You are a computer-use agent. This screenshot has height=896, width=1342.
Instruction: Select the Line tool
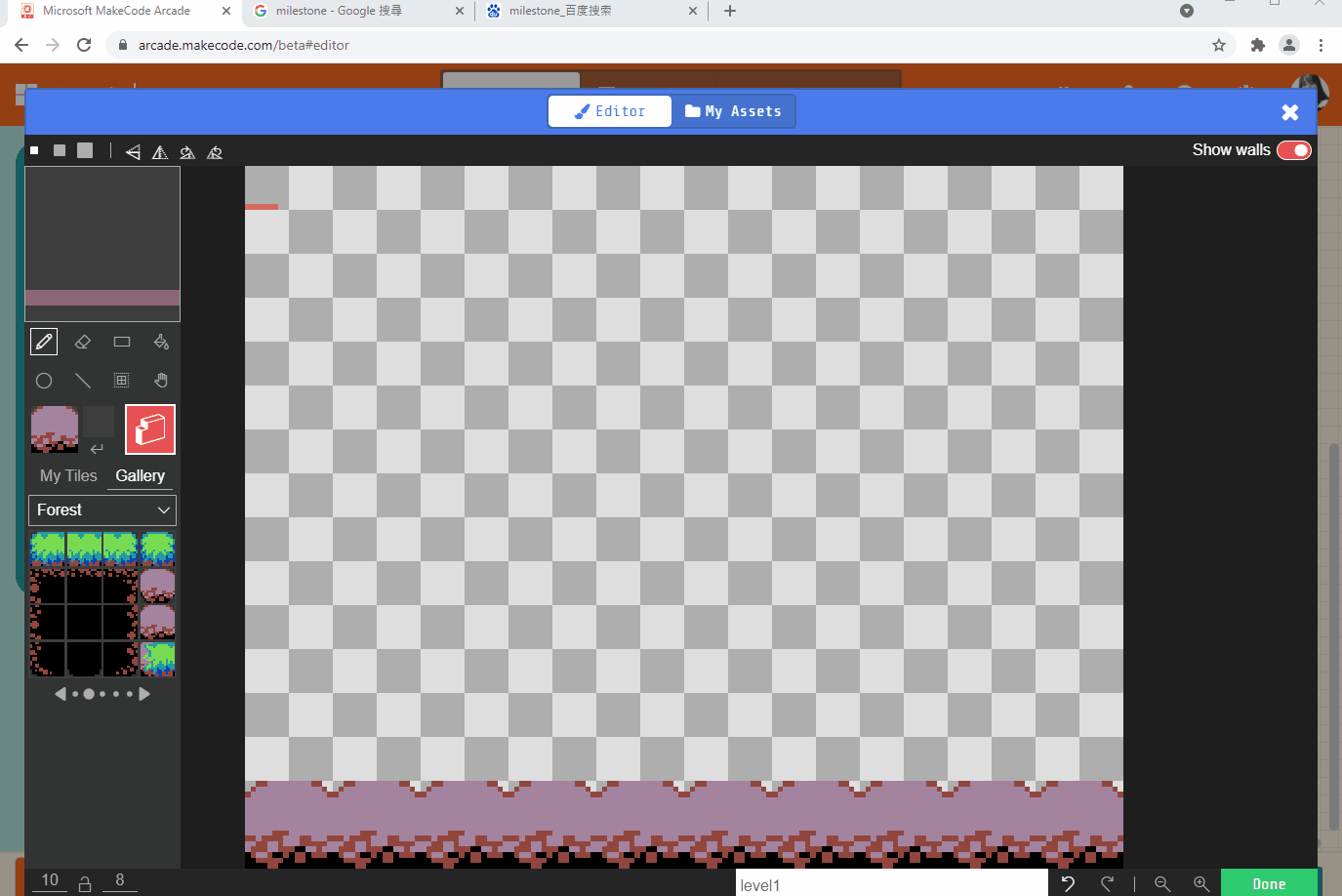tap(82, 381)
